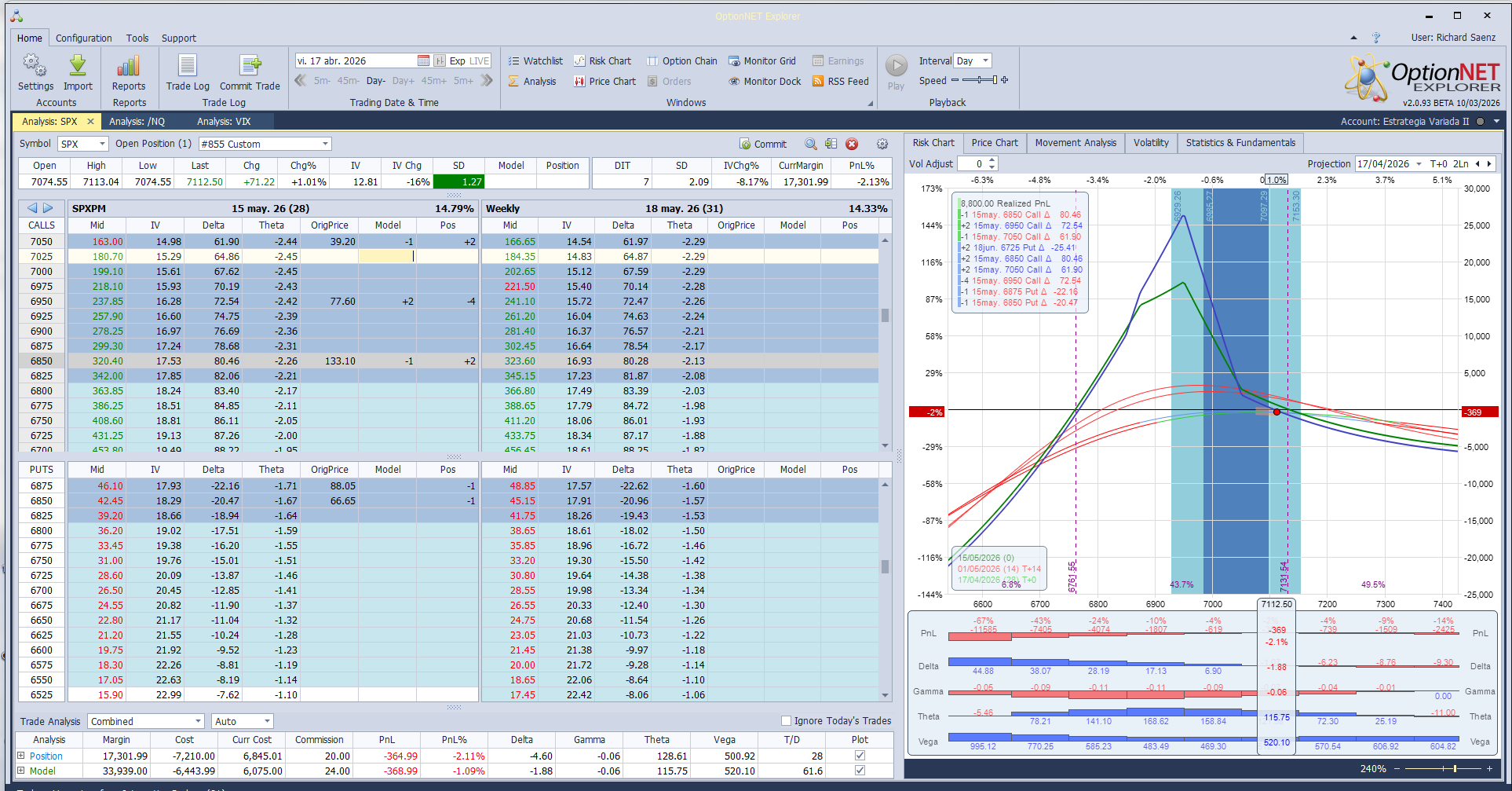The height and width of the screenshot is (791, 1512).
Task: Select the Volatility tab
Action: (x=1151, y=143)
